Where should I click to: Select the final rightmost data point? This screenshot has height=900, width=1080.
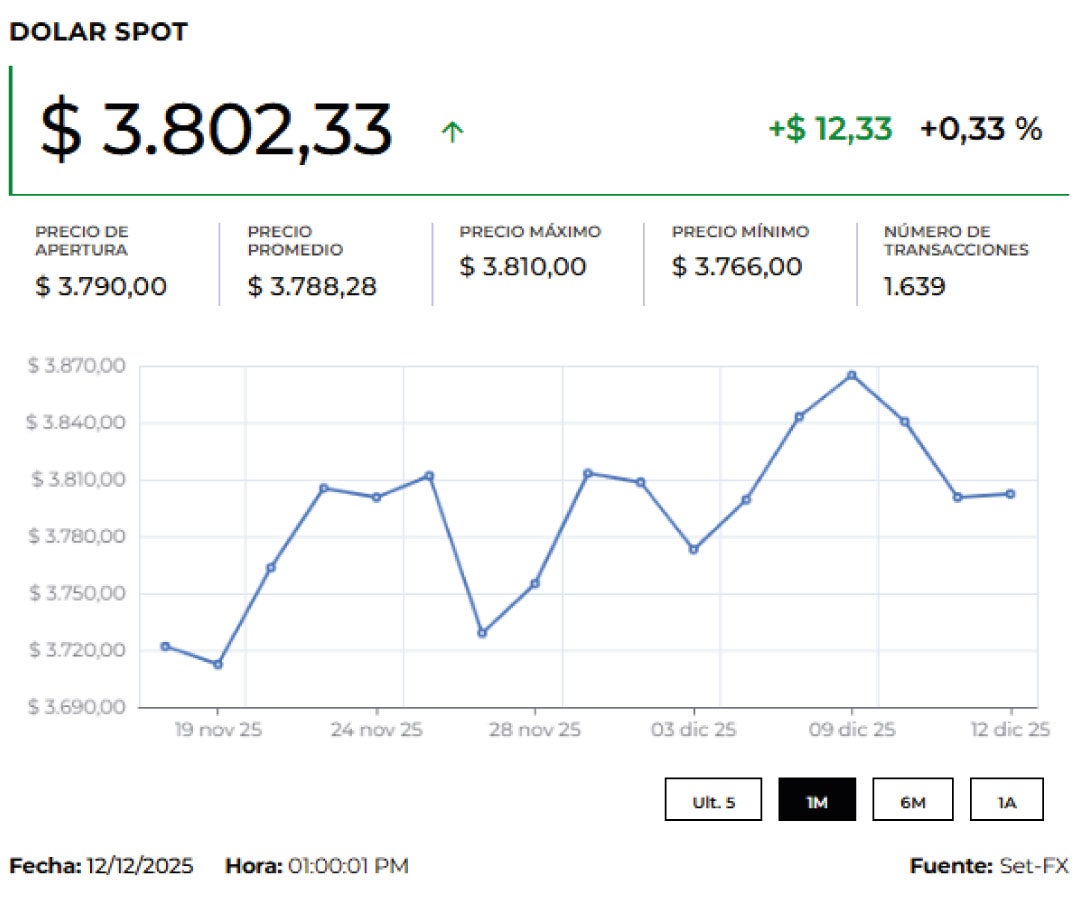[x=1010, y=494]
